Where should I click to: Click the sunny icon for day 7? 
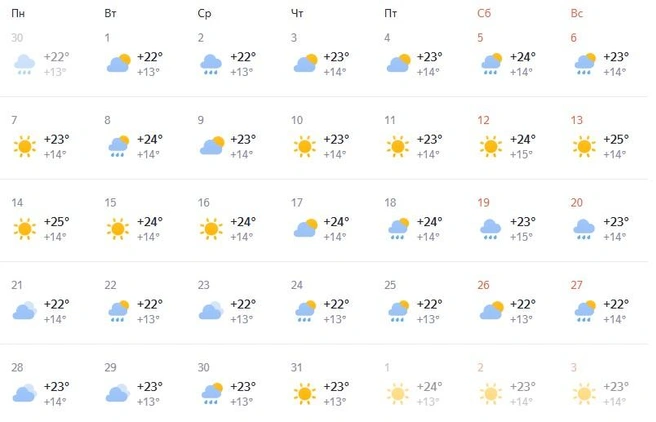[24, 146]
